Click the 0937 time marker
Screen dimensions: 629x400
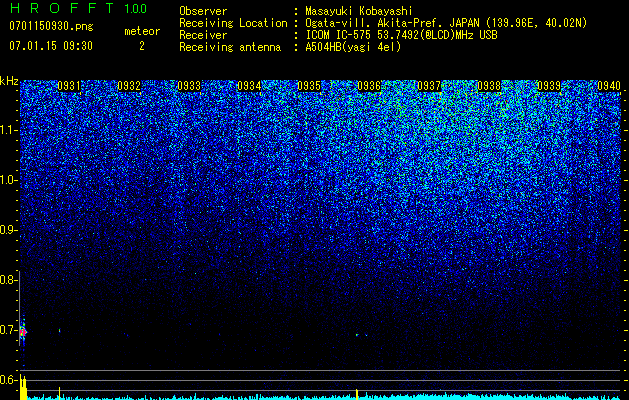(x=429, y=86)
